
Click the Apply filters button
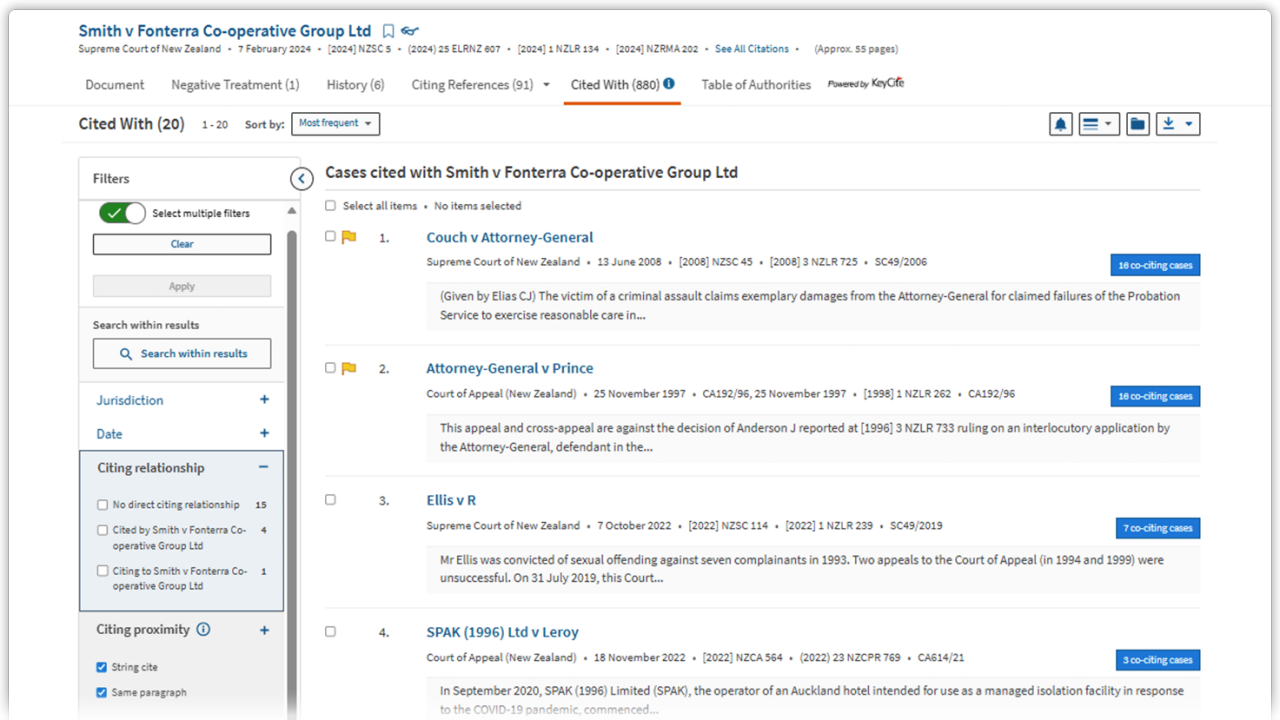[182, 286]
